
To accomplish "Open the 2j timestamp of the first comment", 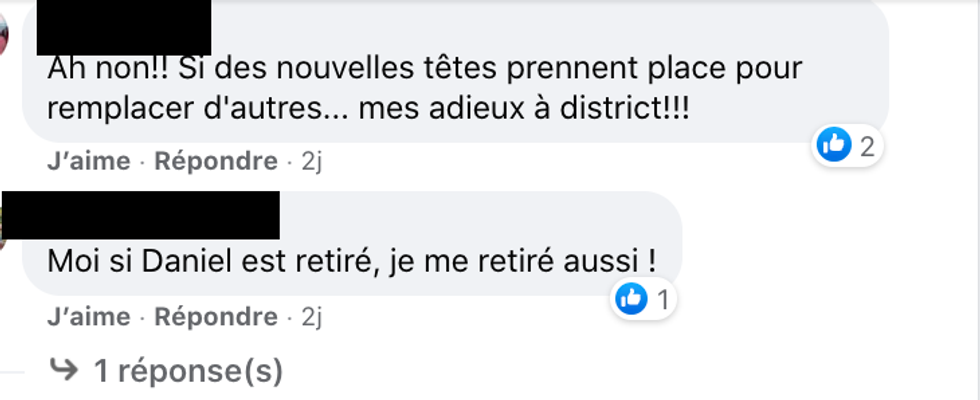I will click(312, 161).
